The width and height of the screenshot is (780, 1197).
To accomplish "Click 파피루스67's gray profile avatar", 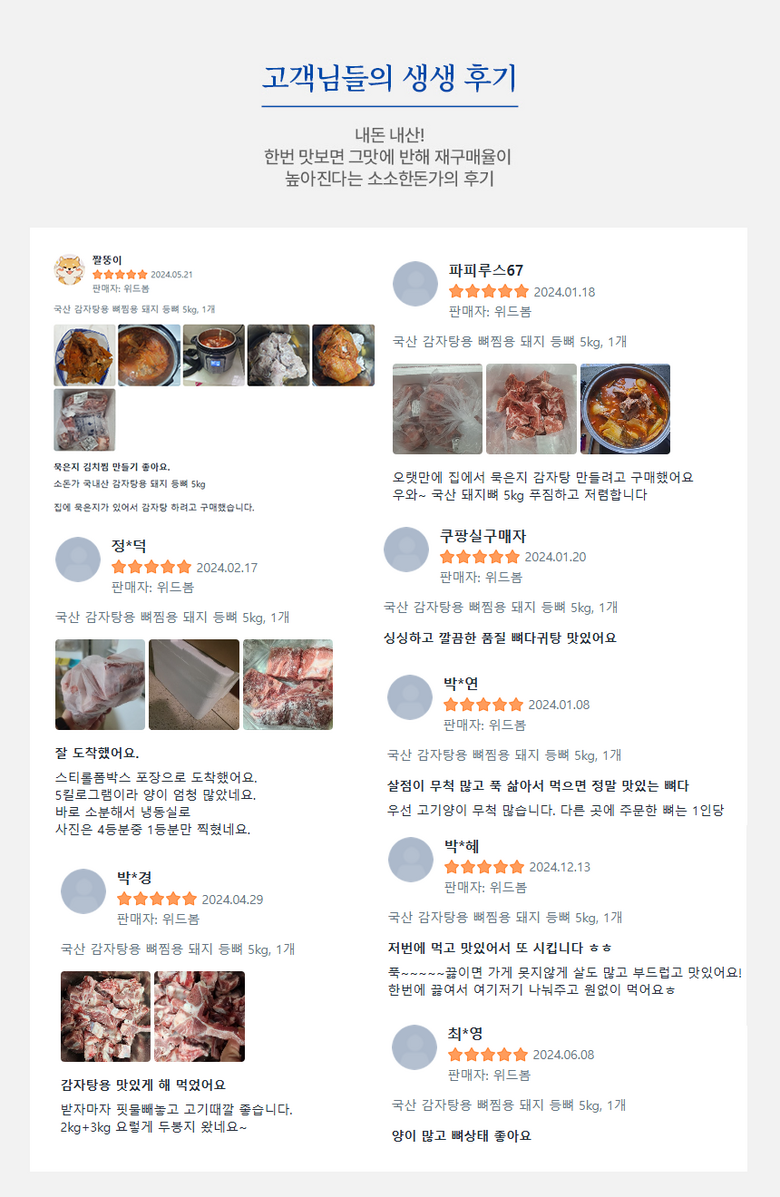I will (x=415, y=283).
